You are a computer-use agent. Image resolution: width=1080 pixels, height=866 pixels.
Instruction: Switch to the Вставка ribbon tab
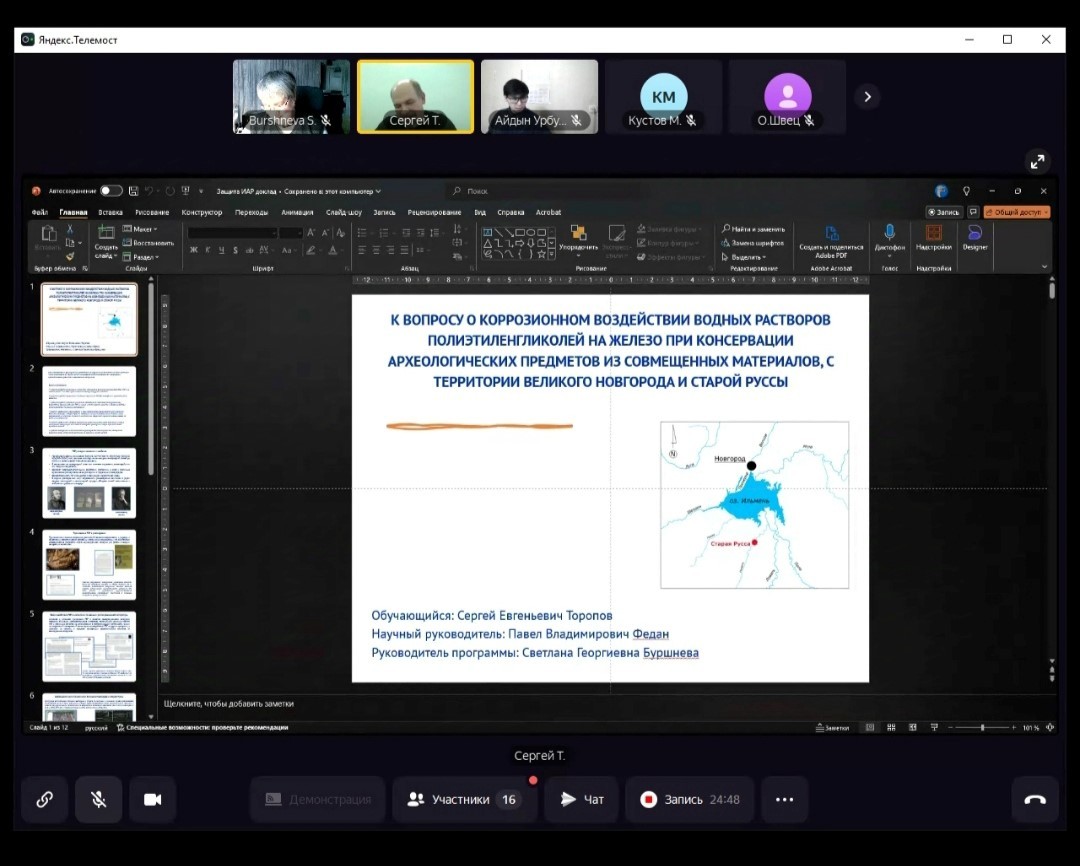tap(110, 212)
